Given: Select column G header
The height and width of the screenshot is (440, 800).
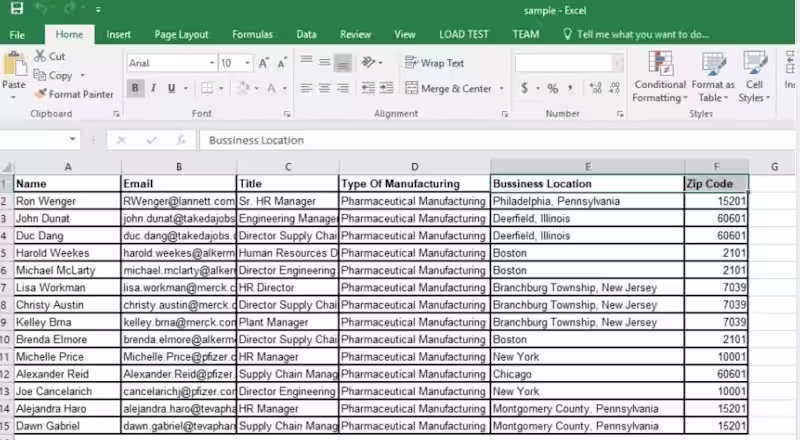Looking at the screenshot, I should click(774, 166).
